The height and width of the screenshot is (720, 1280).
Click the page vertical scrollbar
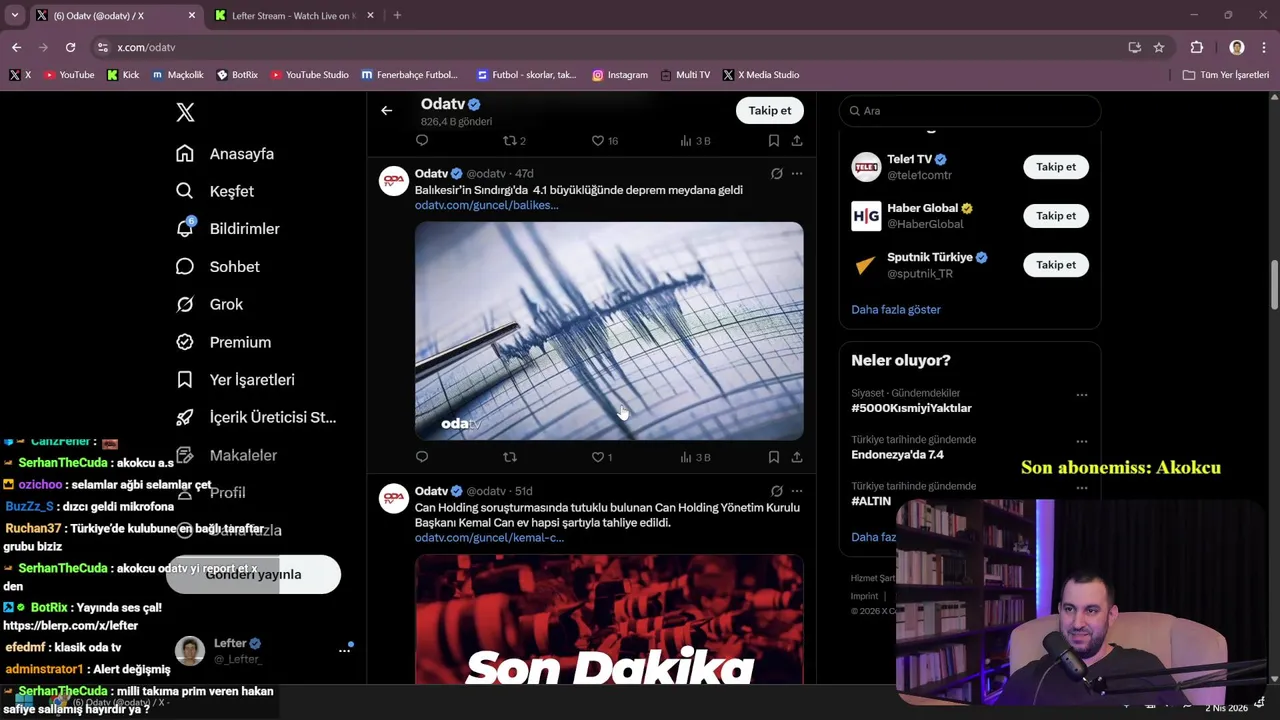(x=1274, y=285)
